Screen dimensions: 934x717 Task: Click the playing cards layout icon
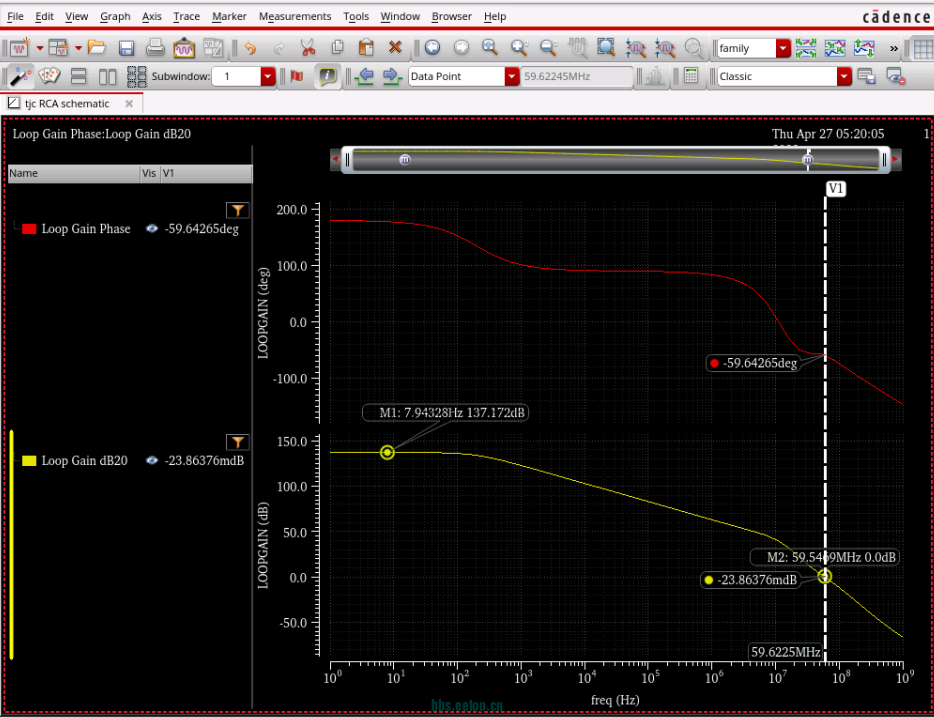[49, 76]
